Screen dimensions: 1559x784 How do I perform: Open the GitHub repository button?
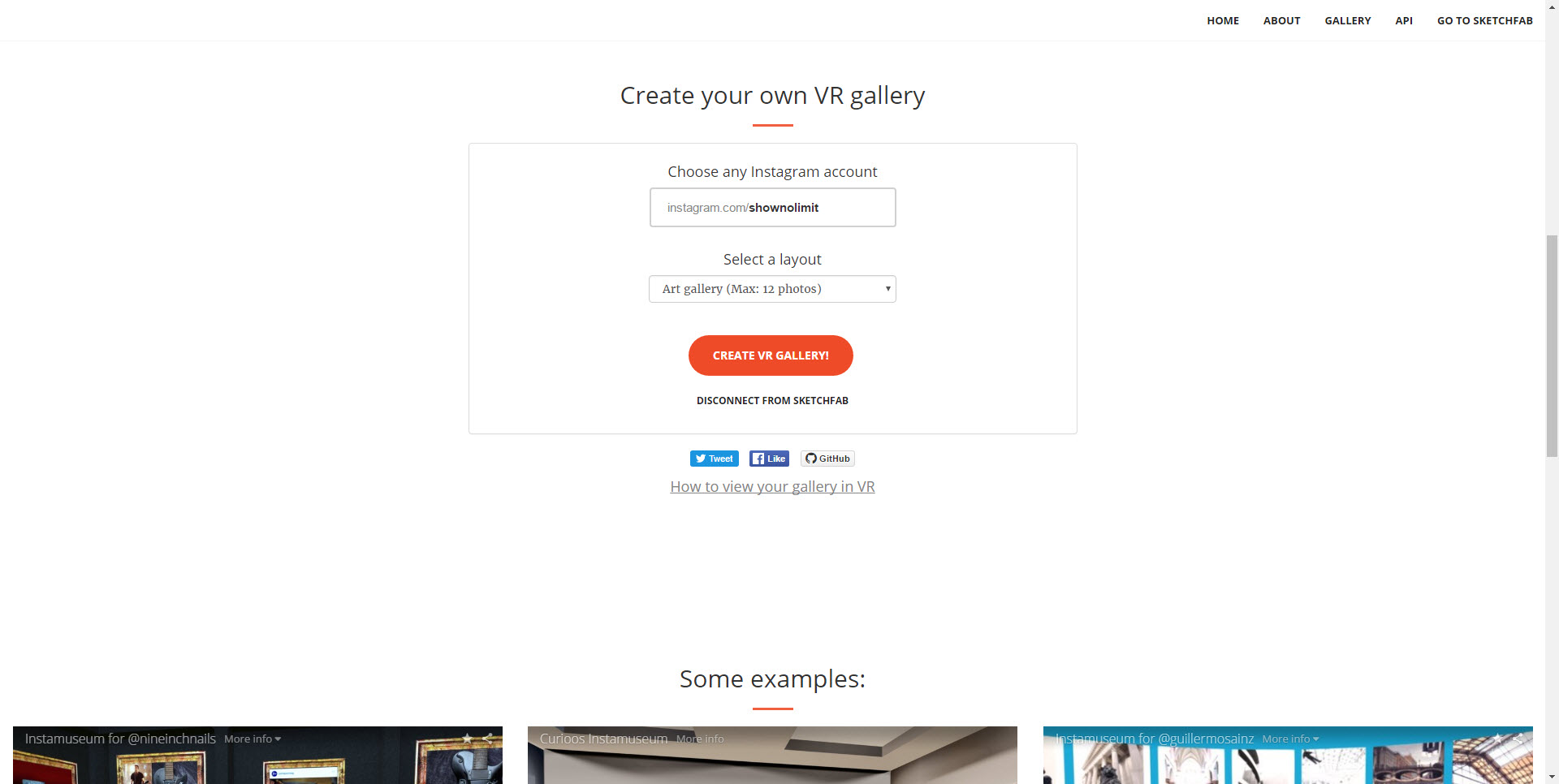827,459
